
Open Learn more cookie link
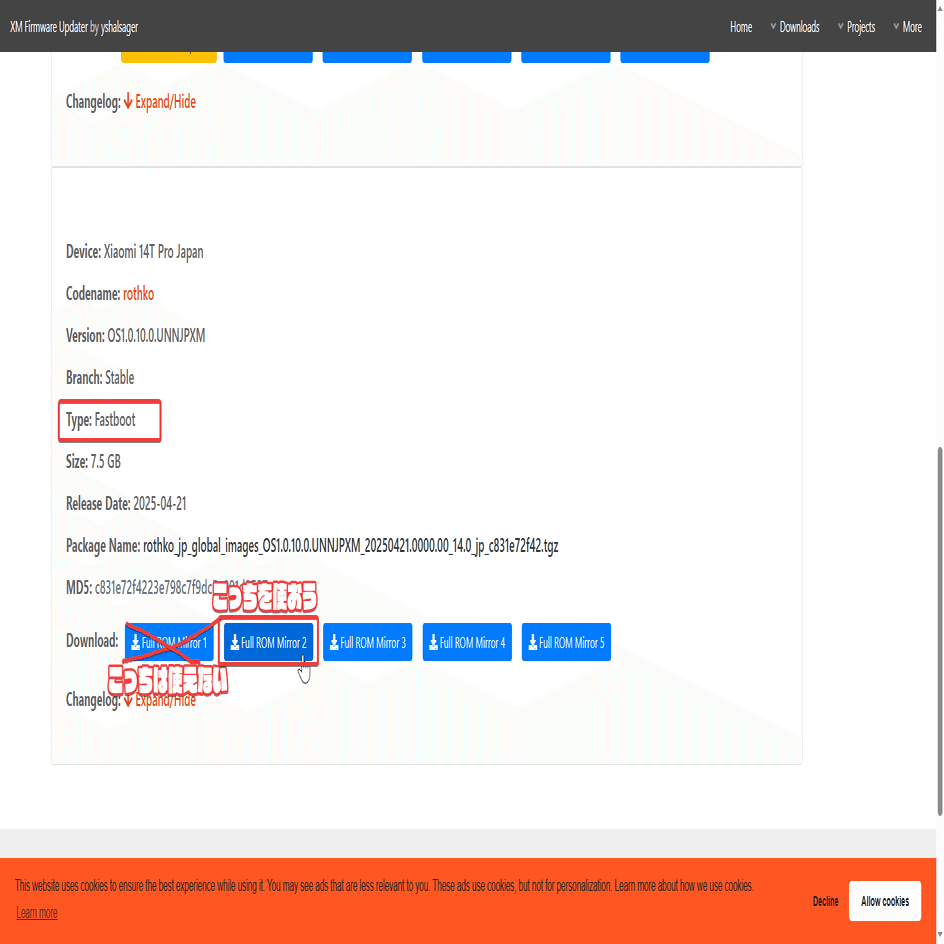tap(37, 913)
